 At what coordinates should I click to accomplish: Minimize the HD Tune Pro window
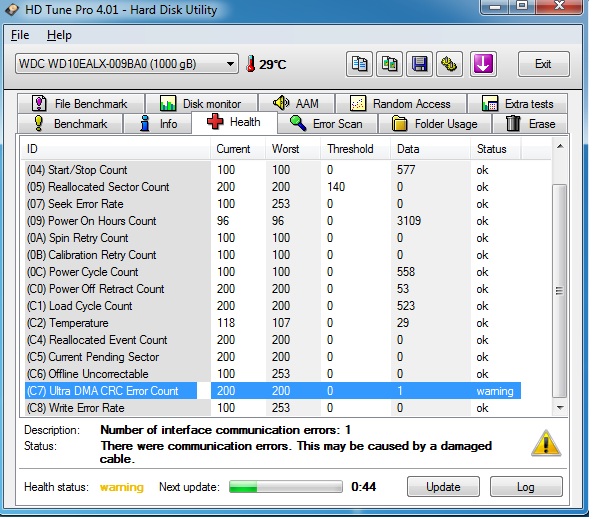pyautogui.click(x=495, y=7)
